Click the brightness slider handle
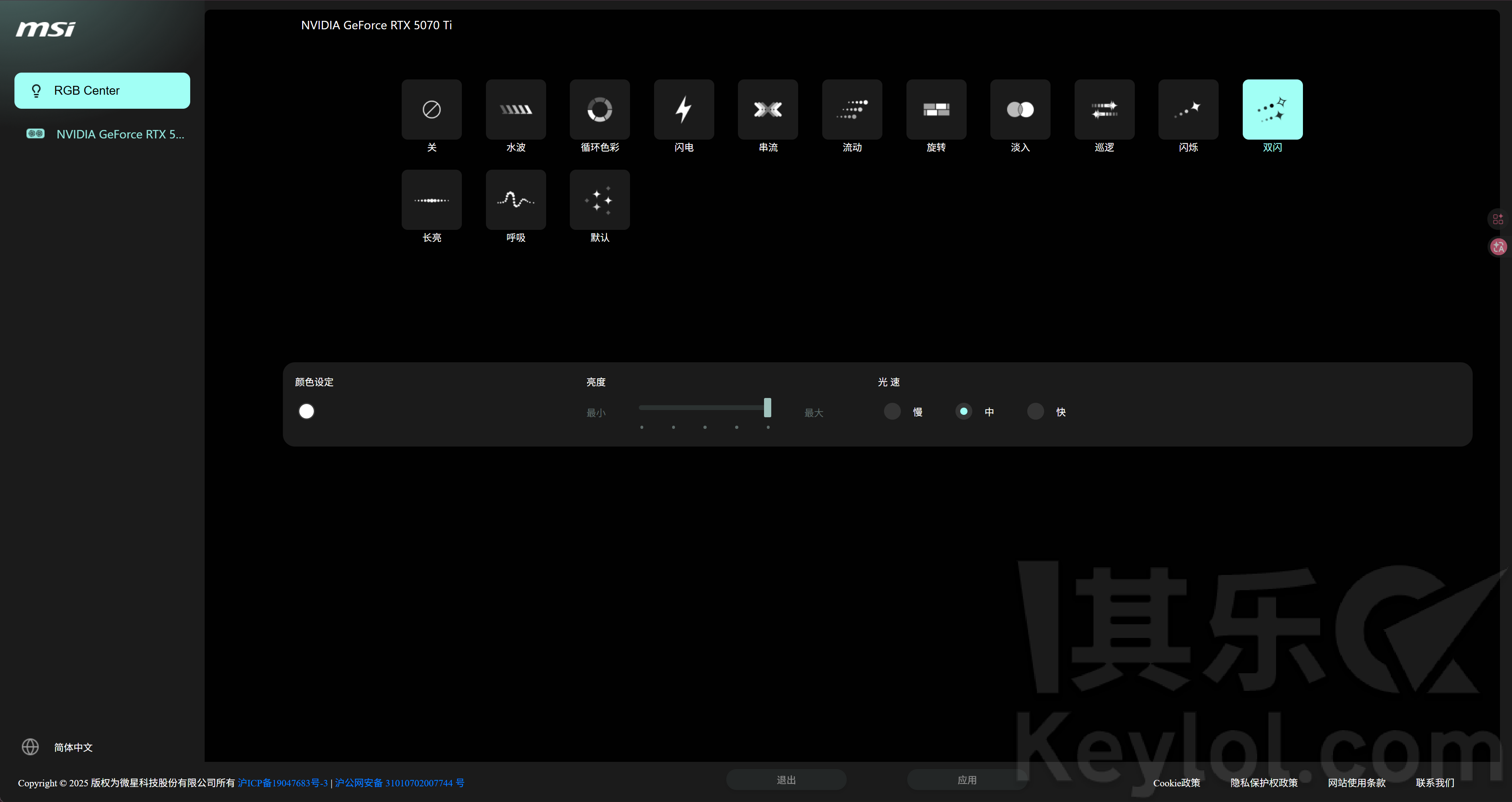The width and height of the screenshot is (1512, 802). coord(767,408)
